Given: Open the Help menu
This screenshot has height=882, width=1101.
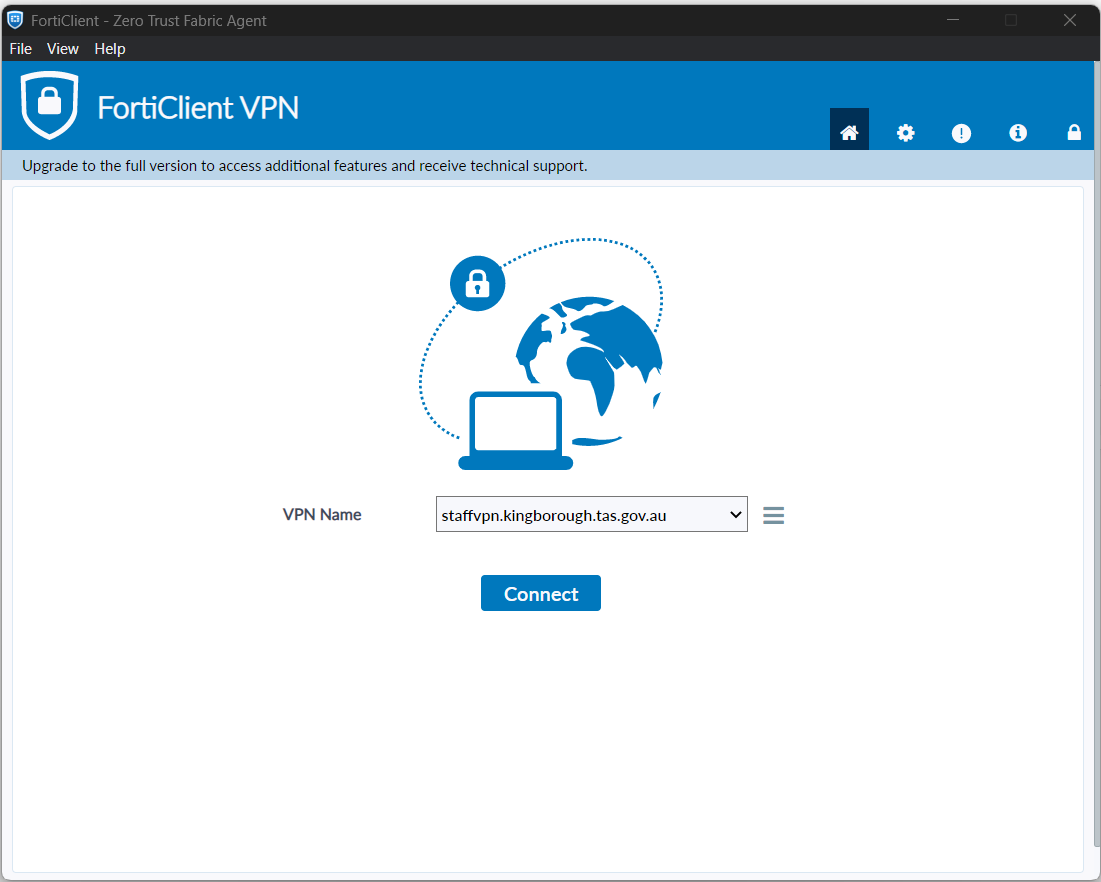Looking at the screenshot, I should [x=110, y=48].
